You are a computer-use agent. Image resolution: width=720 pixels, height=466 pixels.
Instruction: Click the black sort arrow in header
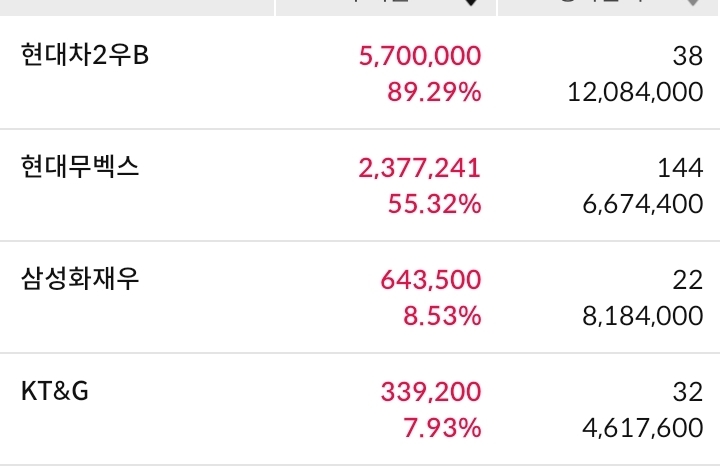(x=471, y=4)
